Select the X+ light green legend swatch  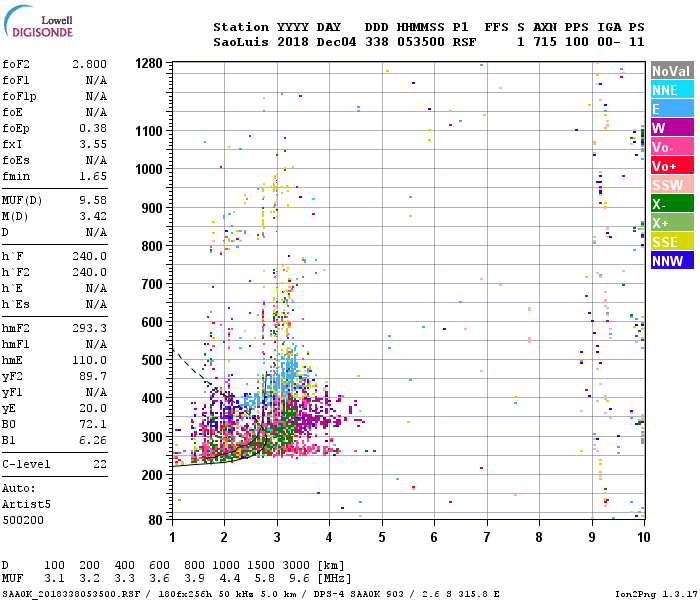click(x=672, y=223)
